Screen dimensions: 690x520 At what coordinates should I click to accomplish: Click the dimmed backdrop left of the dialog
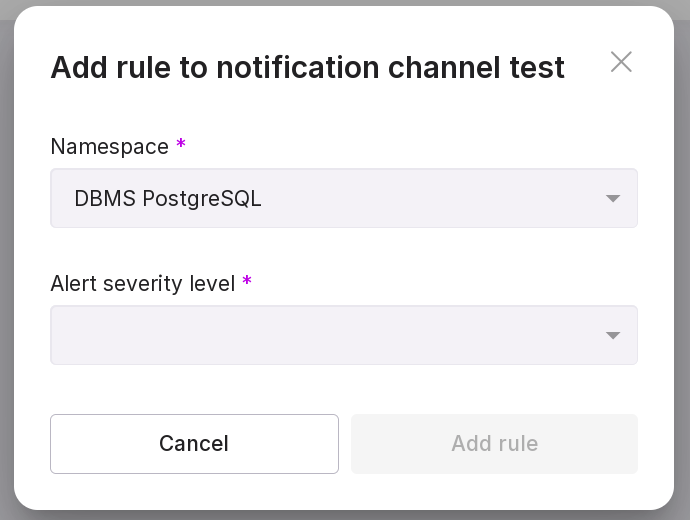point(6,260)
